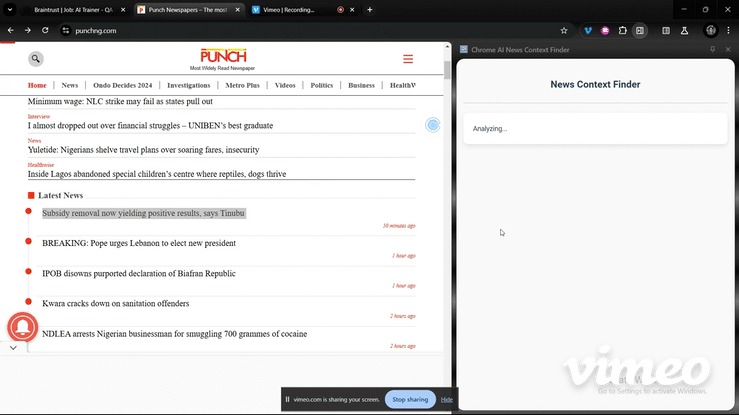739x415 pixels.
Task: Click the News Context Finder title
Action: pyautogui.click(x=595, y=84)
